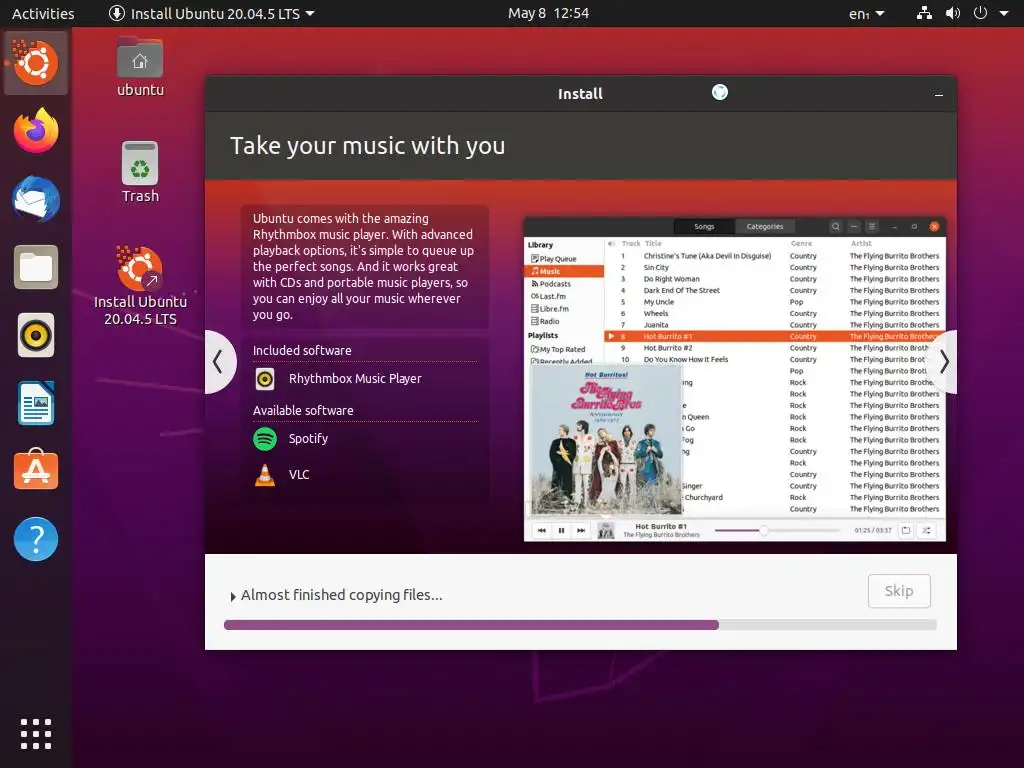Click the song row Do Right Woman
This screenshot has height=768, width=1024.
tap(775, 279)
